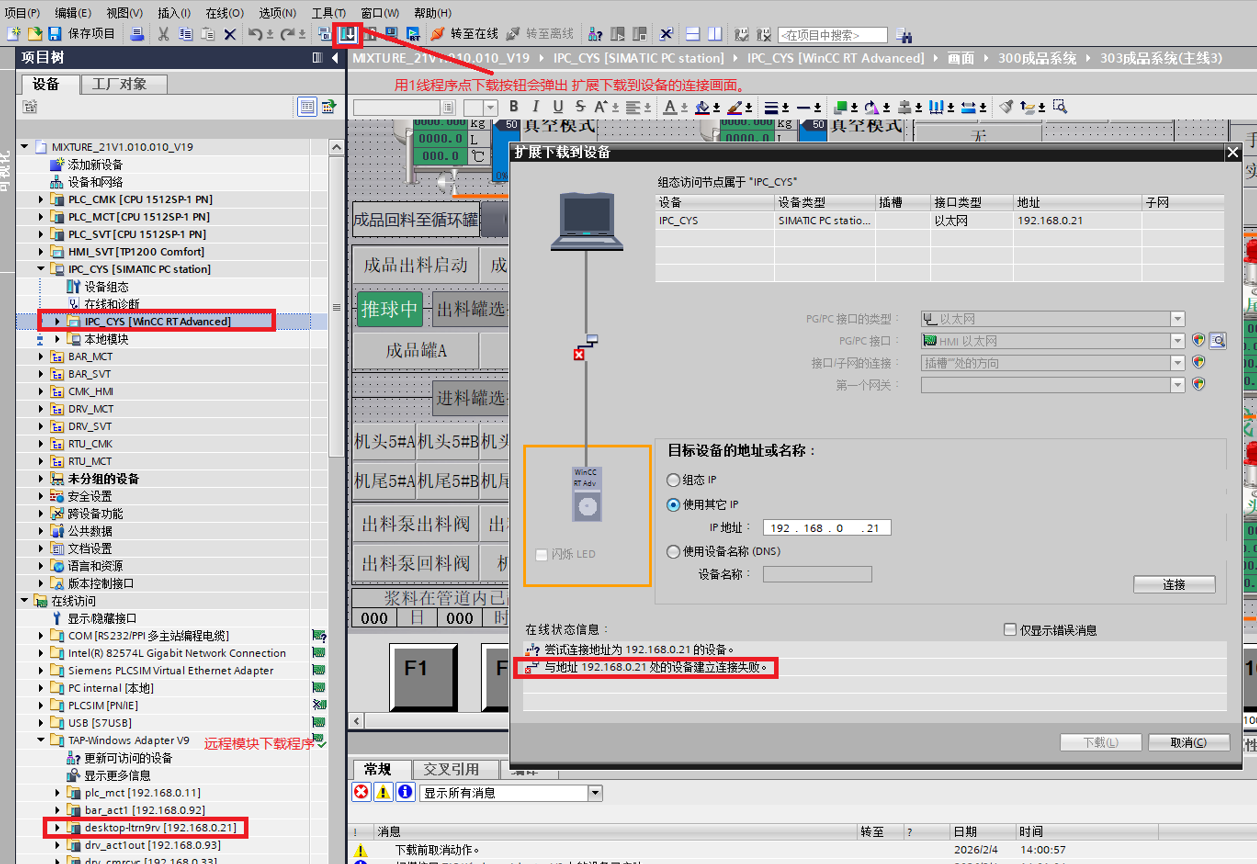Pick the fill color bucket swatch
This screenshot has height=864, width=1257.
point(702,107)
